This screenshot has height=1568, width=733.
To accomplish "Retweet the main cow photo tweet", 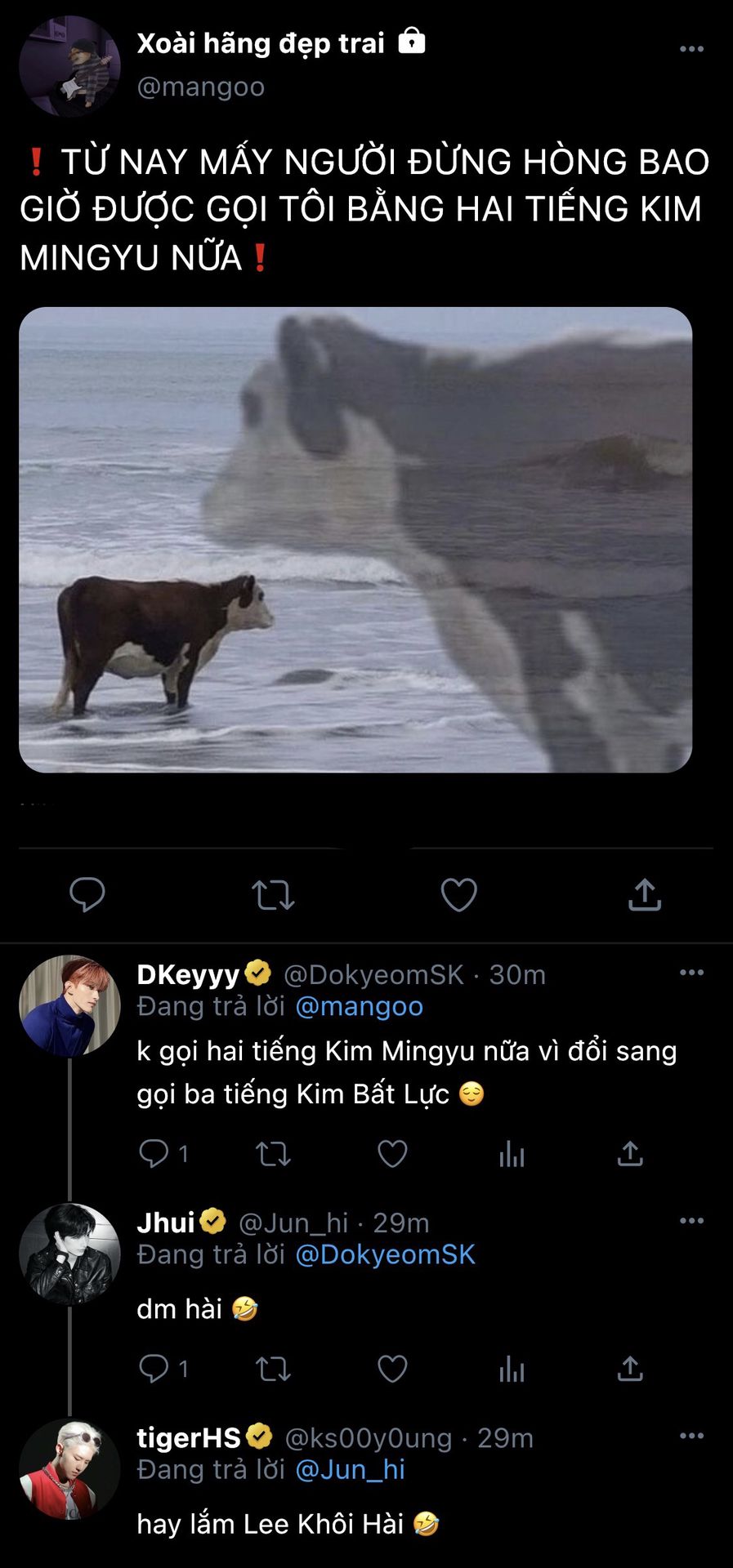I will click(273, 895).
